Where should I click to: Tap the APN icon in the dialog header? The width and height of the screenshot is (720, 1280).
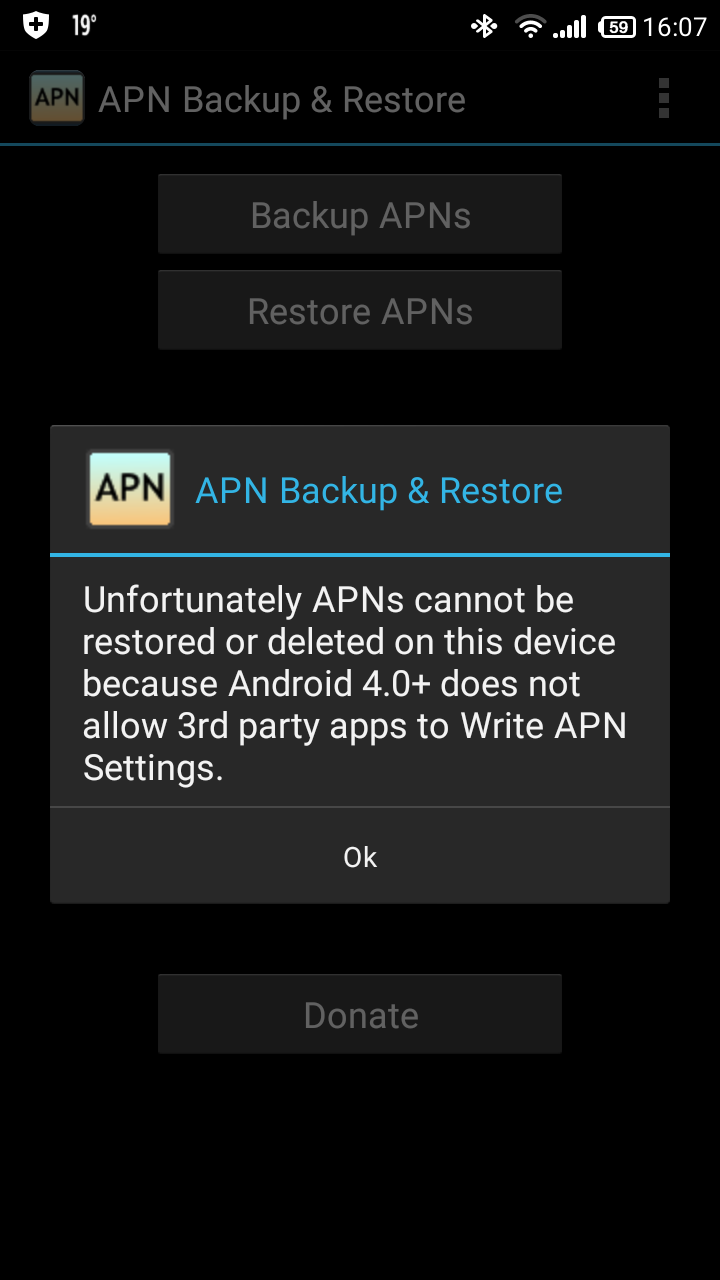coord(130,489)
